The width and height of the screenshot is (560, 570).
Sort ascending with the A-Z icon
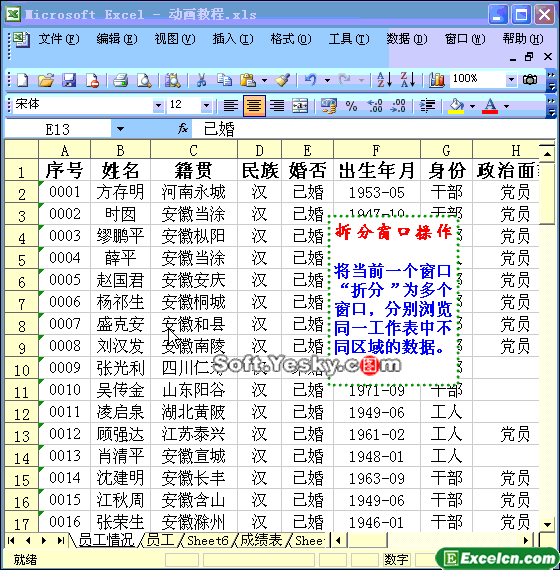pyautogui.click(x=384, y=80)
